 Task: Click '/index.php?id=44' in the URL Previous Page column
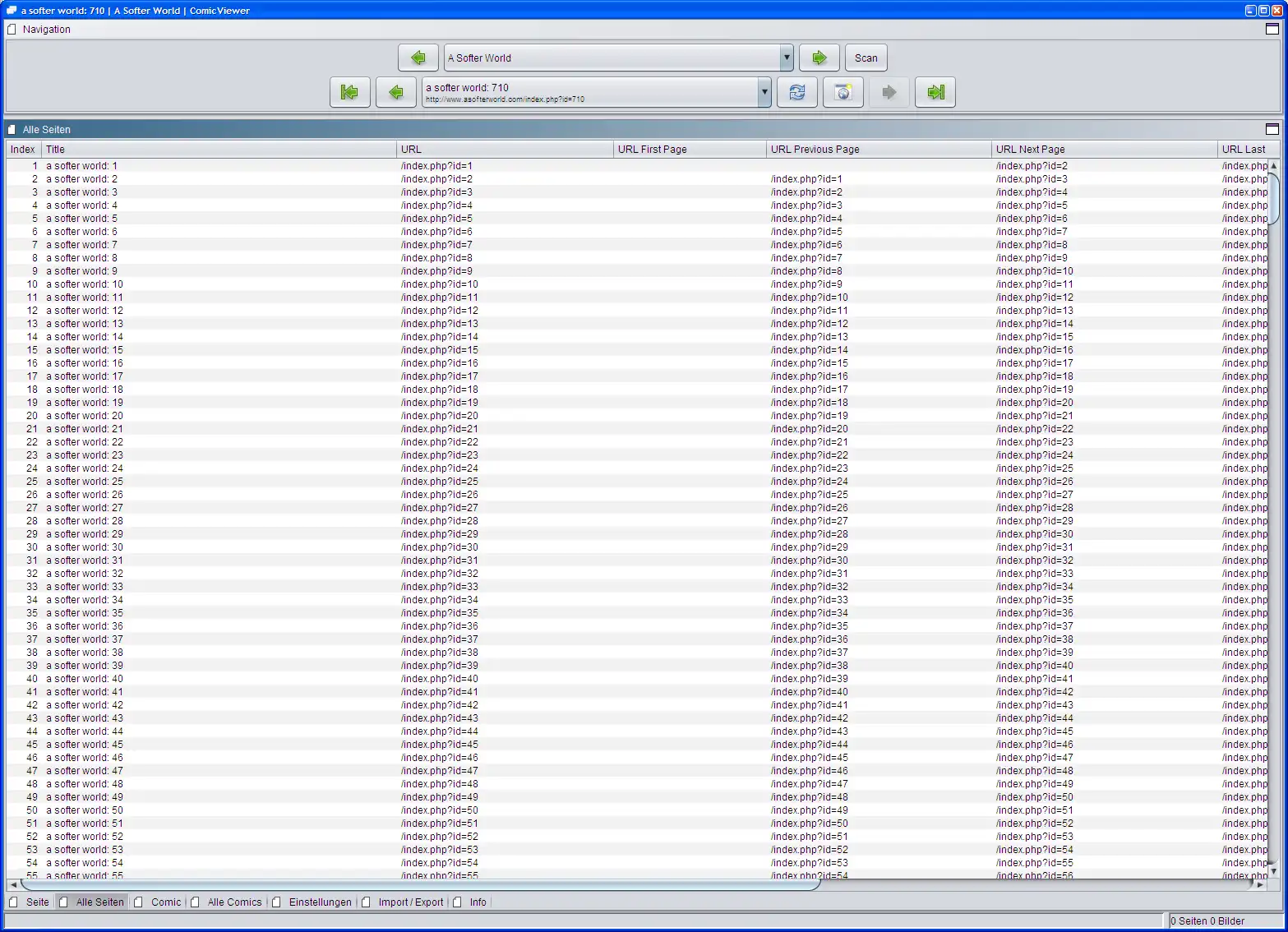pos(810,744)
